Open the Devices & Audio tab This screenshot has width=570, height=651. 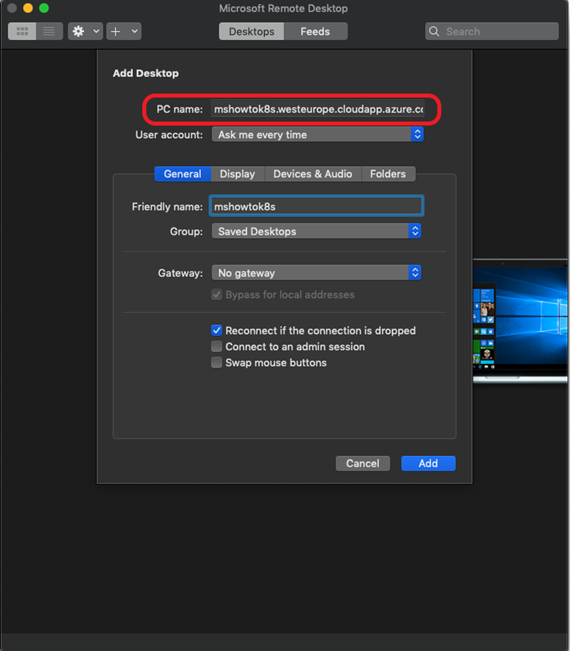pos(313,174)
